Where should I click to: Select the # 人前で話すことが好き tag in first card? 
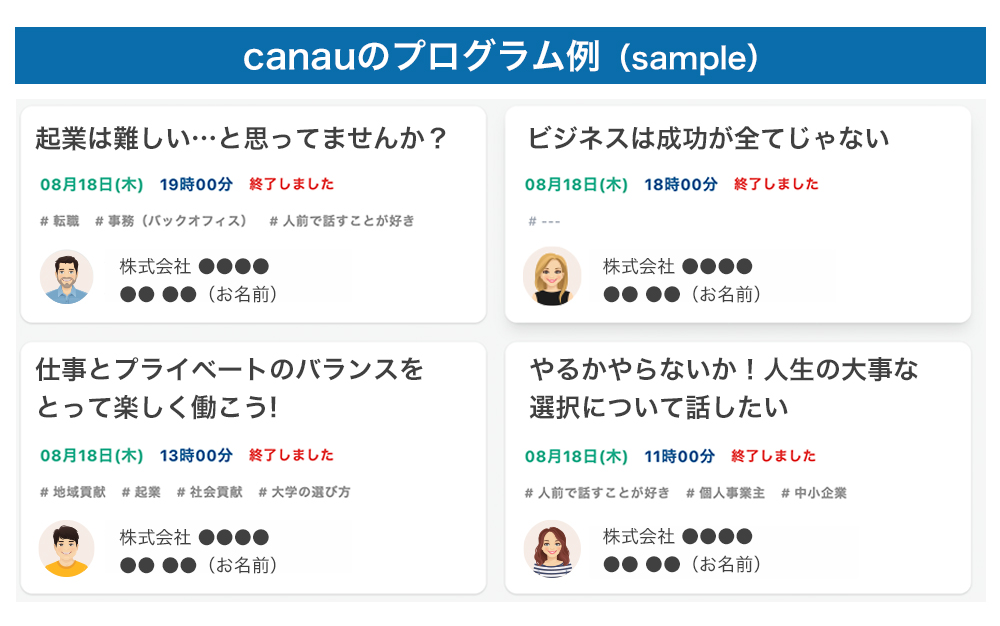pyautogui.click(x=342, y=221)
